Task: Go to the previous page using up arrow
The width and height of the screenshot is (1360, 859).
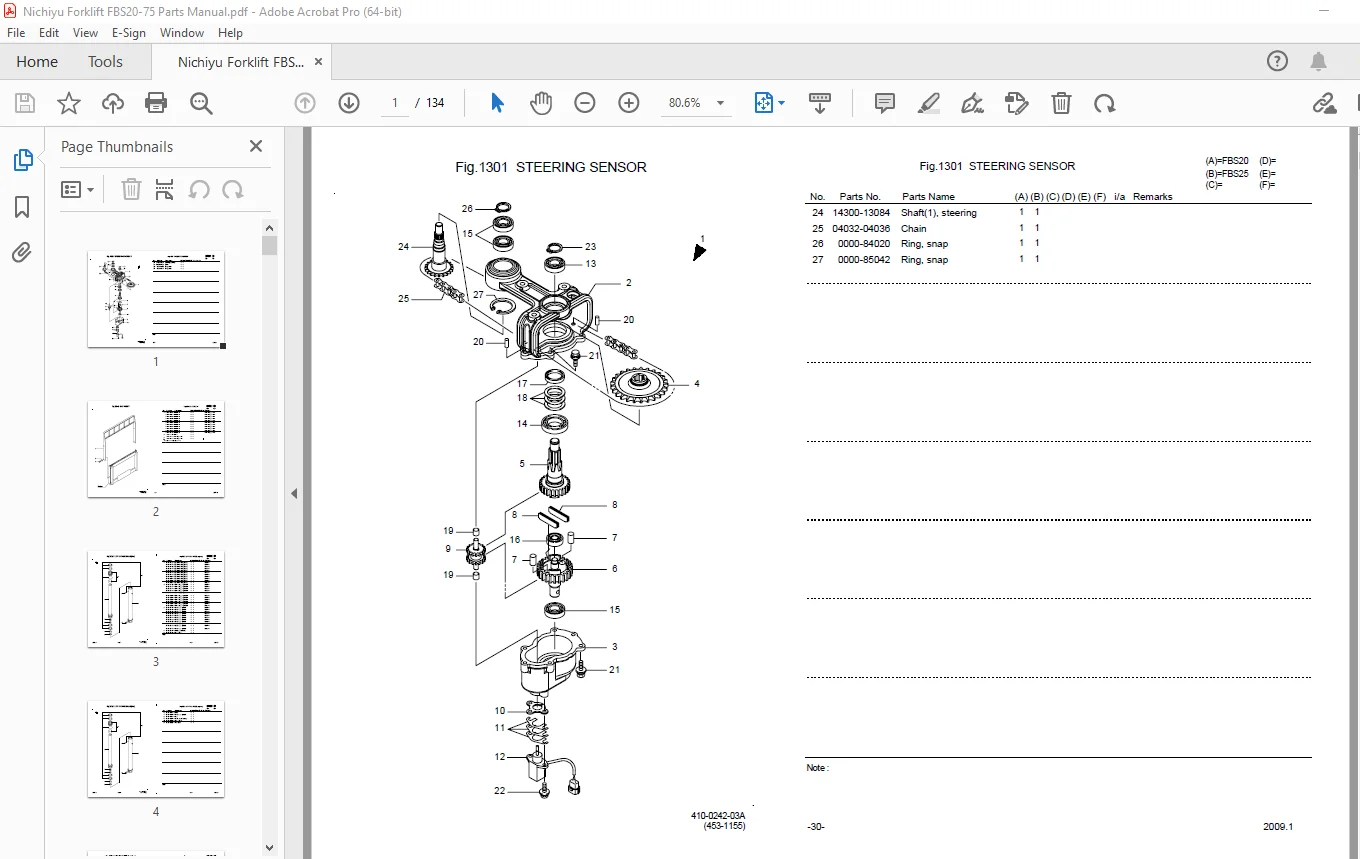Action: click(305, 103)
